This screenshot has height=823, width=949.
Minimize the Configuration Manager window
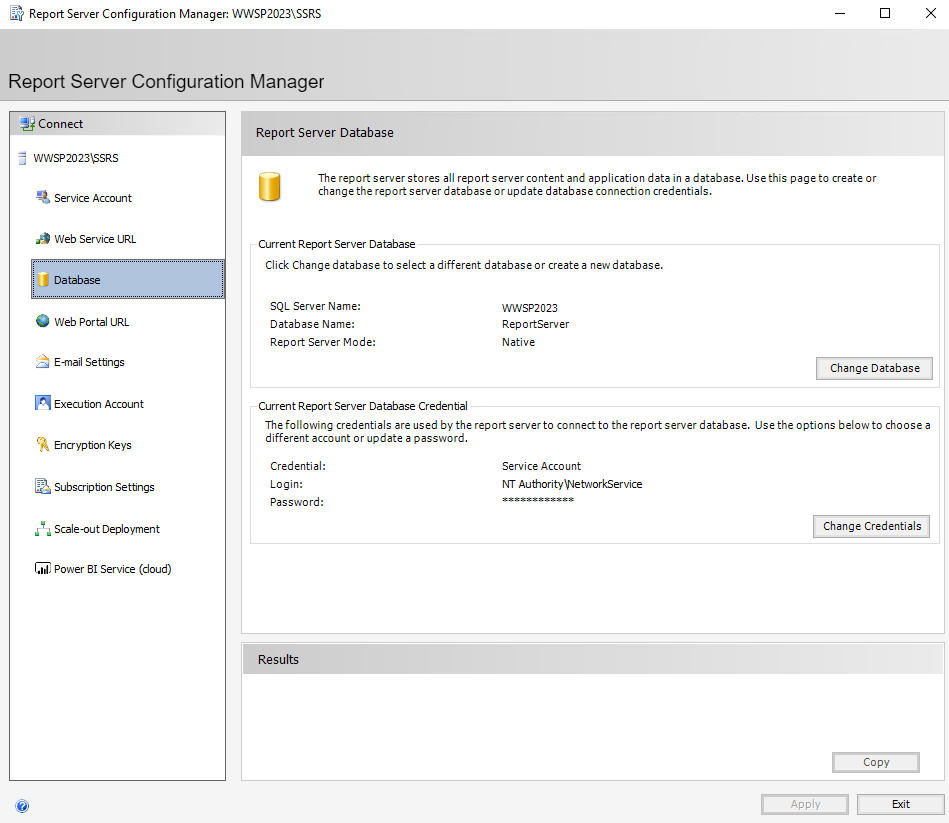(839, 13)
